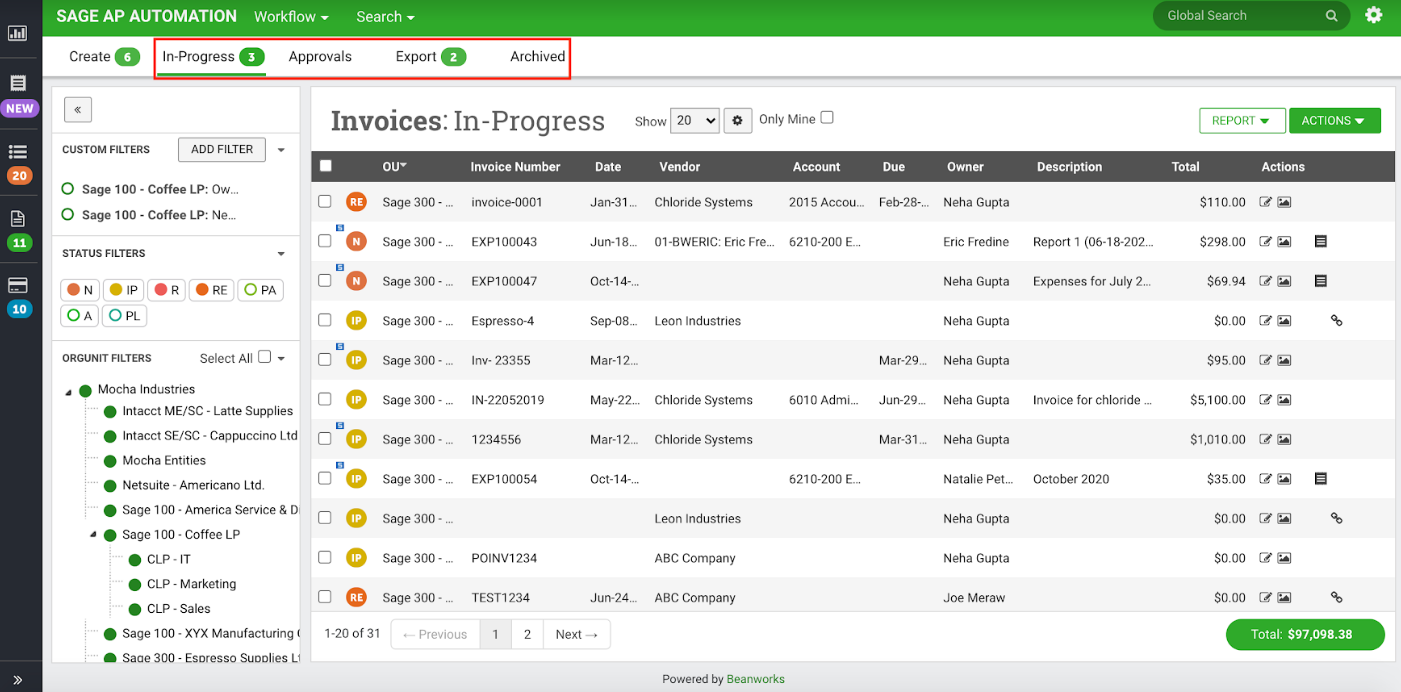Open table column settings gear button
The height and width of the screenshot is (692, 1401).
[x=738, y=120]
